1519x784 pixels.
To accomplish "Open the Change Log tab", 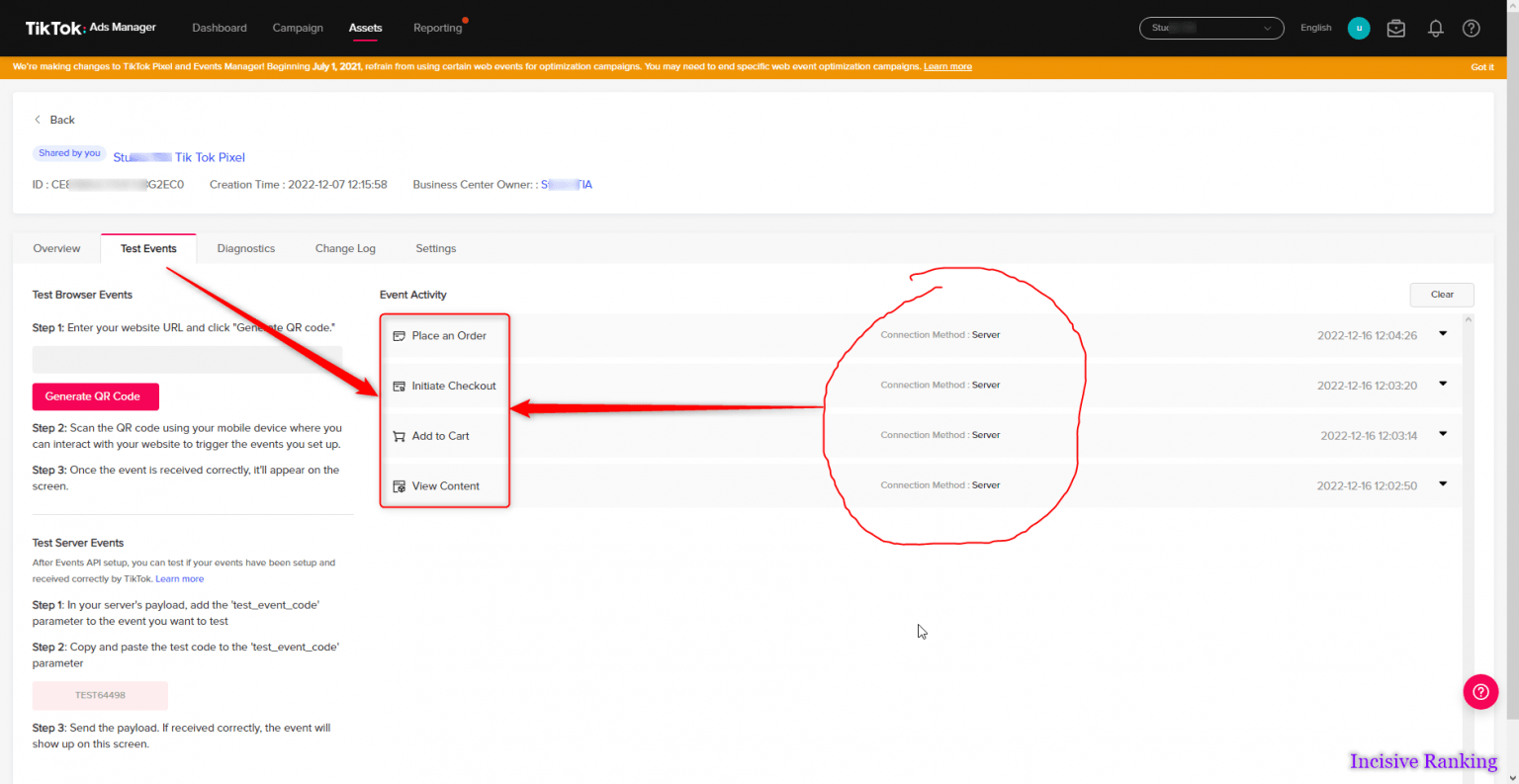I will 345,249.
